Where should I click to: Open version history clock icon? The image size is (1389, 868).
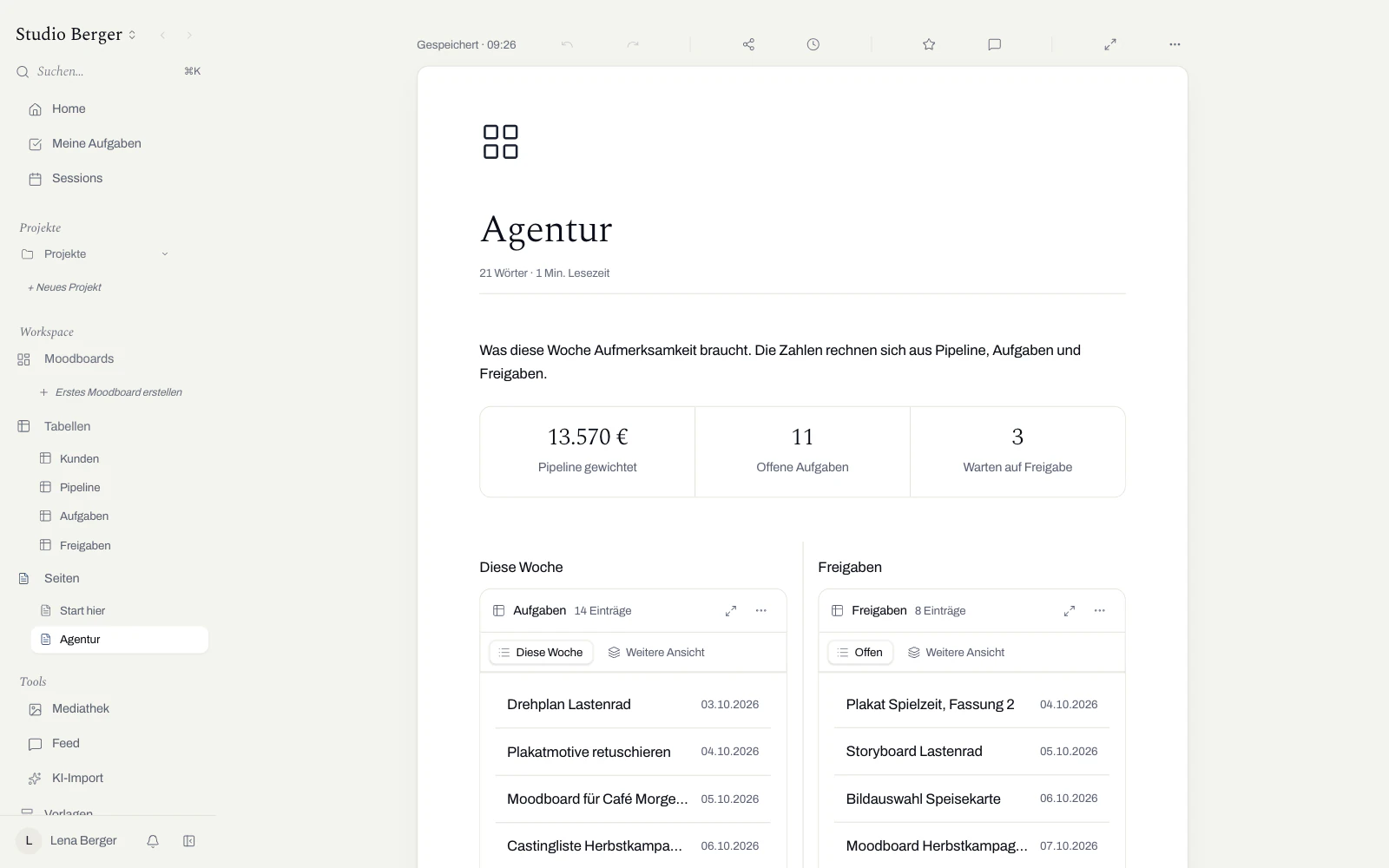coord(813,44)
